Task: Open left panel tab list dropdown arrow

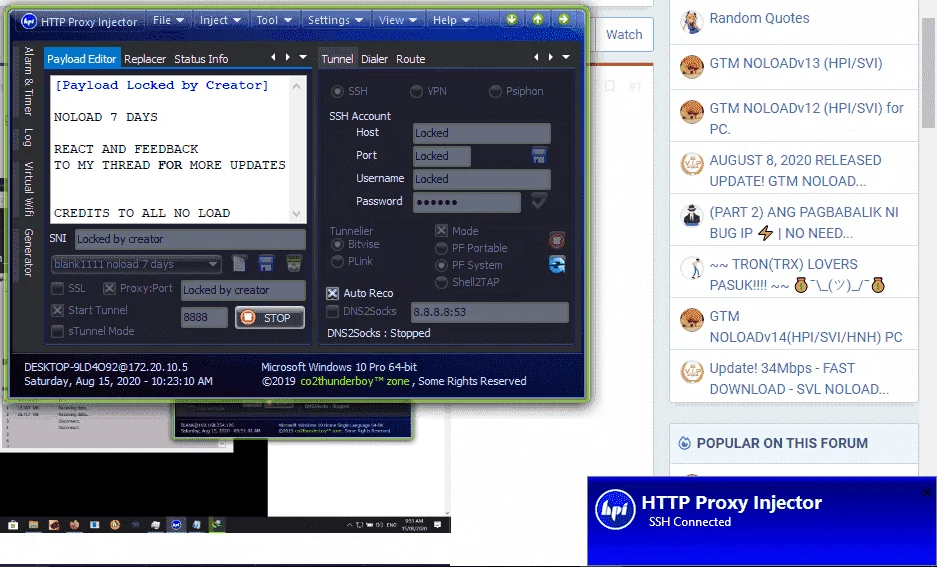Action: 303,57
